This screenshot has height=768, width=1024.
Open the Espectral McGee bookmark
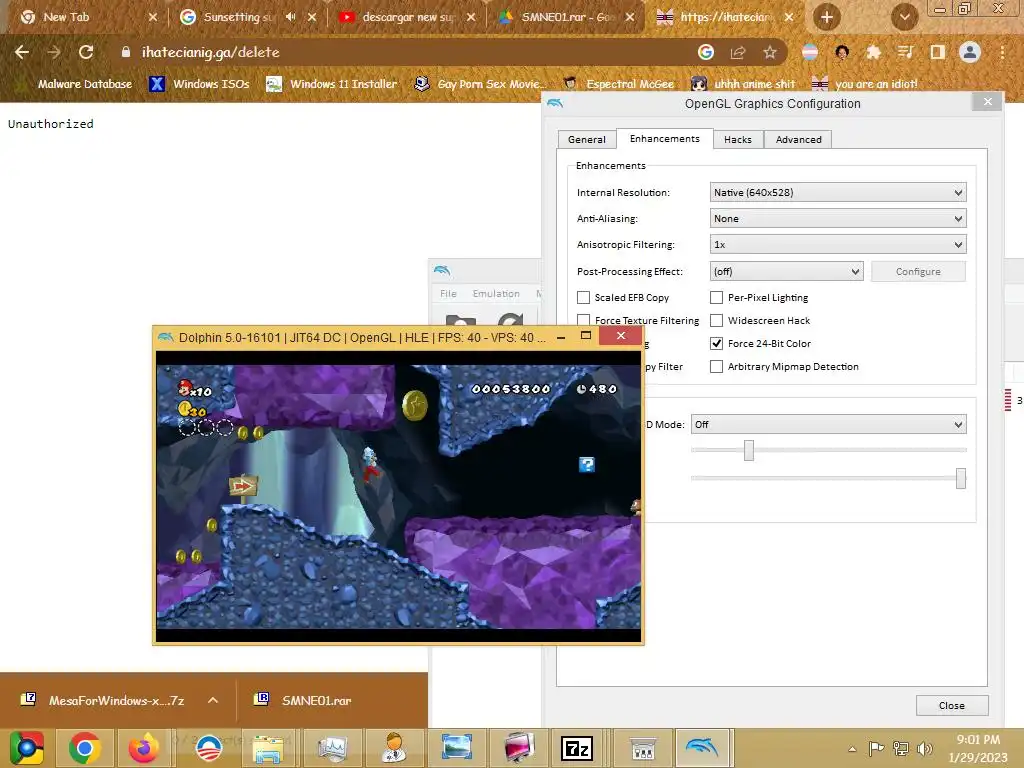[x=620, y=84]
